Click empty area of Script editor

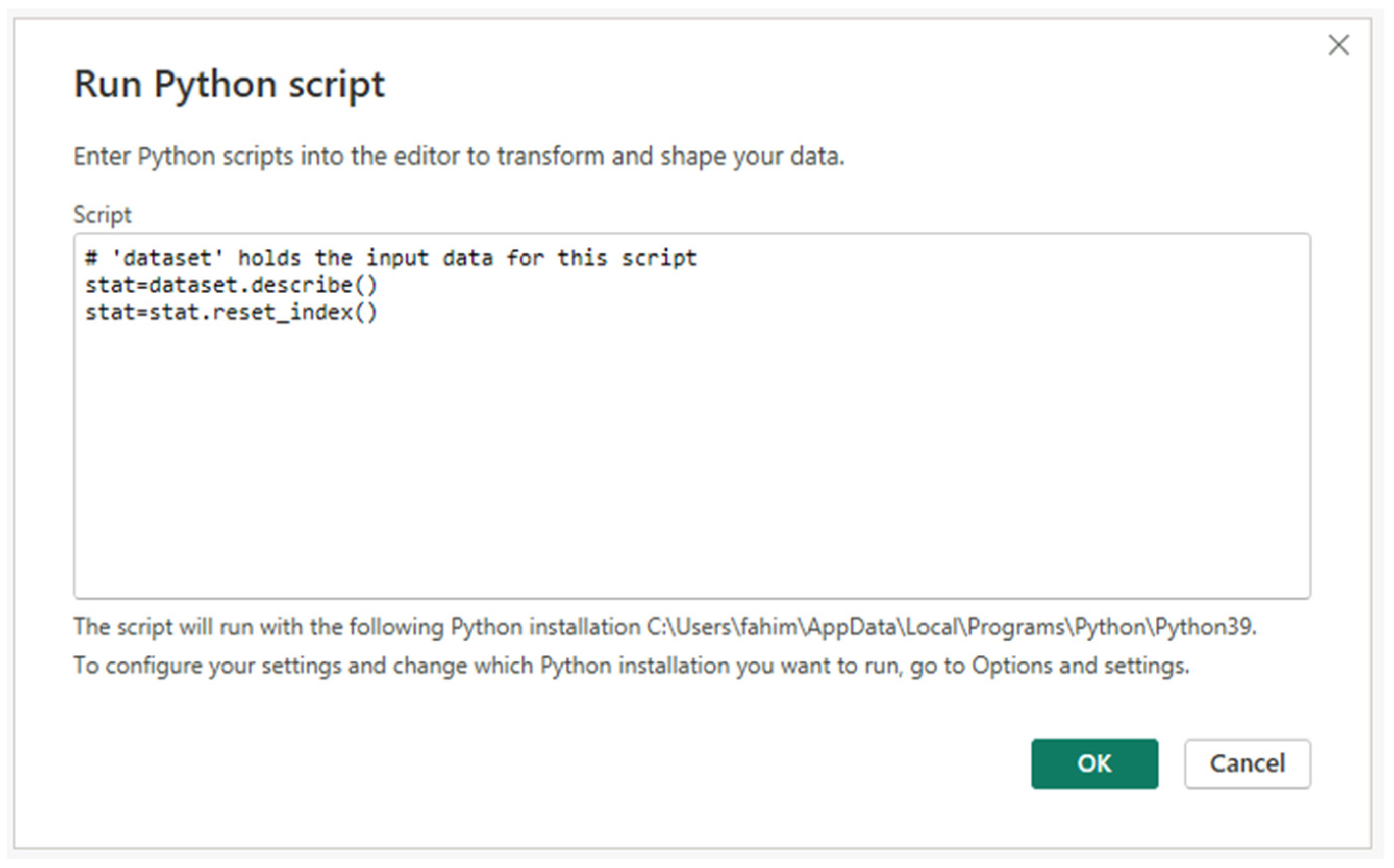[x=689, y=459]
